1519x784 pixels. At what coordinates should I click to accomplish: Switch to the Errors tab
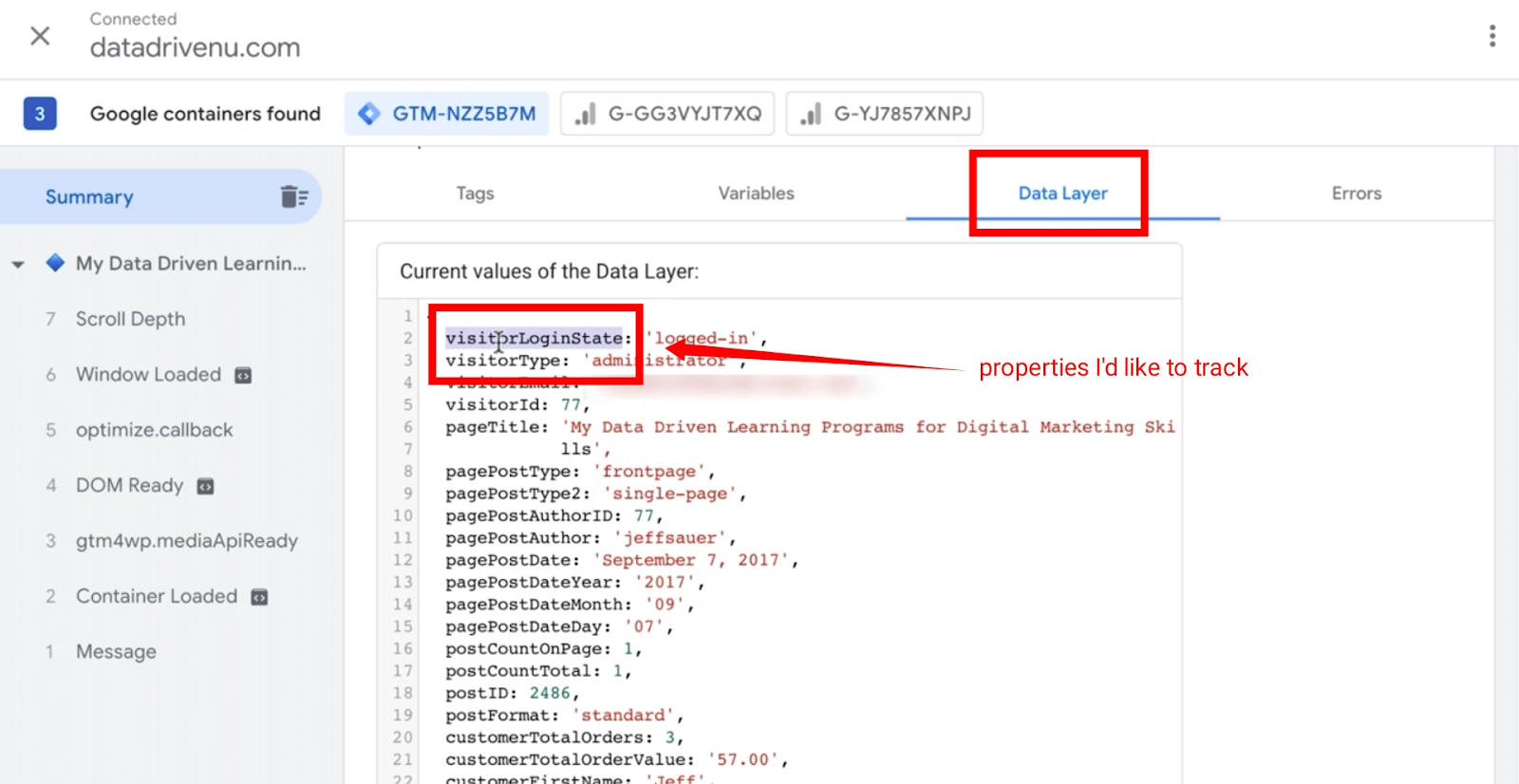pos(1356,194)
